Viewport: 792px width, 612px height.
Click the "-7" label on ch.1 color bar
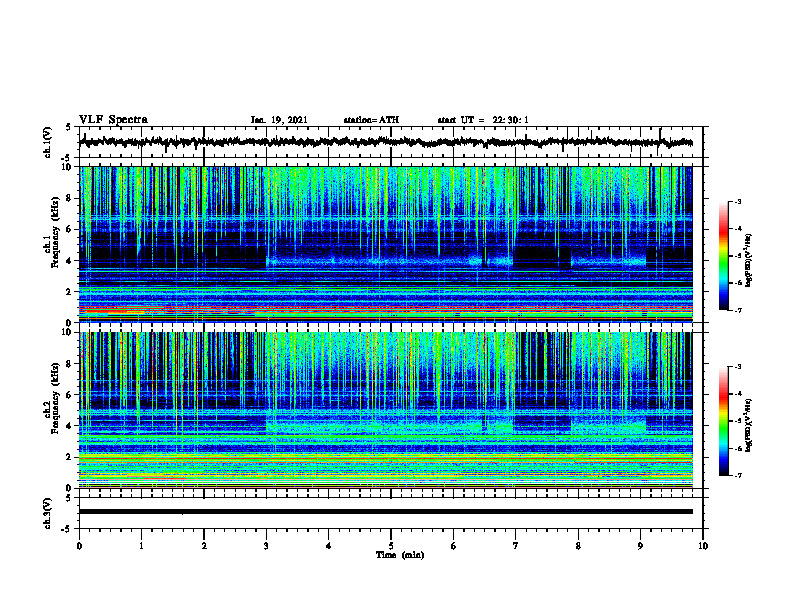click(737, 310)
